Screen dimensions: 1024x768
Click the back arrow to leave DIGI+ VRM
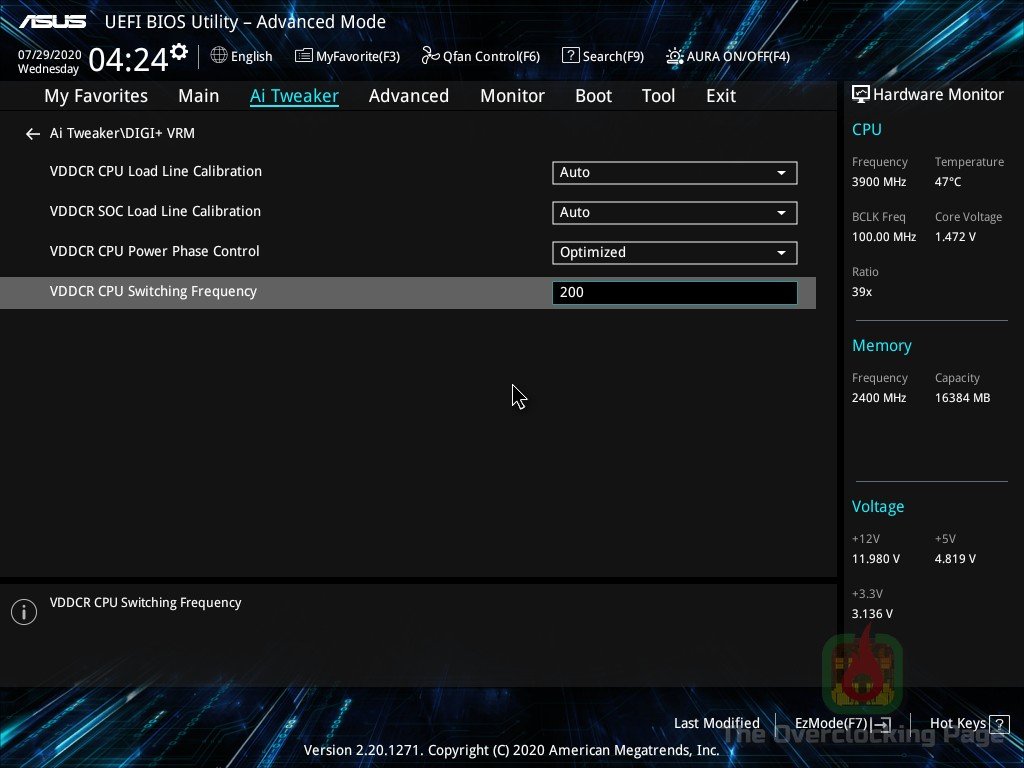(32, 133)
